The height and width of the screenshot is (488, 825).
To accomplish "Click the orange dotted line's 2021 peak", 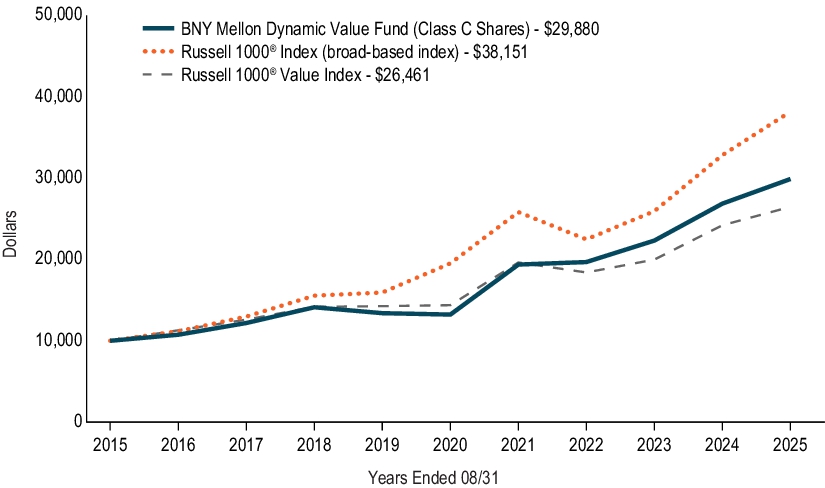I will coord(518,212).
